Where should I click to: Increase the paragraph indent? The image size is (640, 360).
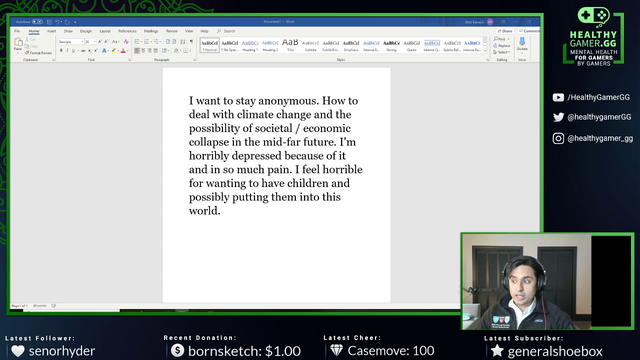174,42
